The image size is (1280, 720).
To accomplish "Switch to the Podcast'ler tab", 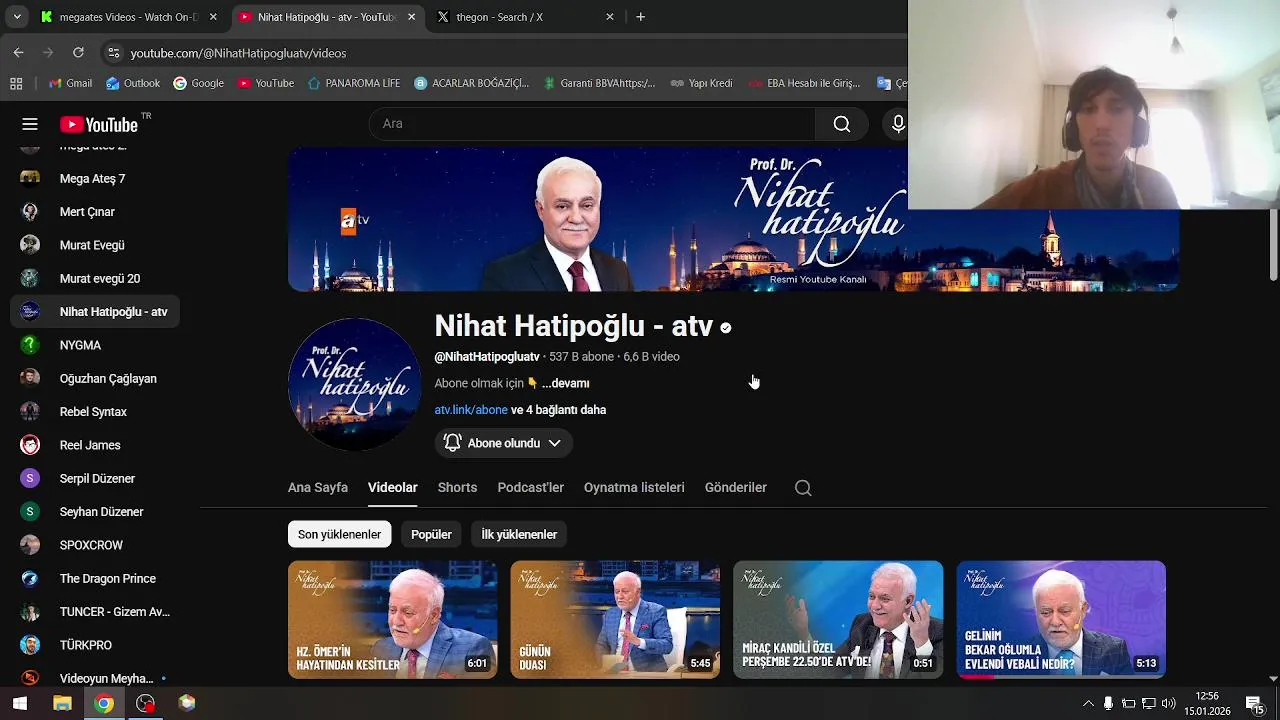I will coord(530,488).
